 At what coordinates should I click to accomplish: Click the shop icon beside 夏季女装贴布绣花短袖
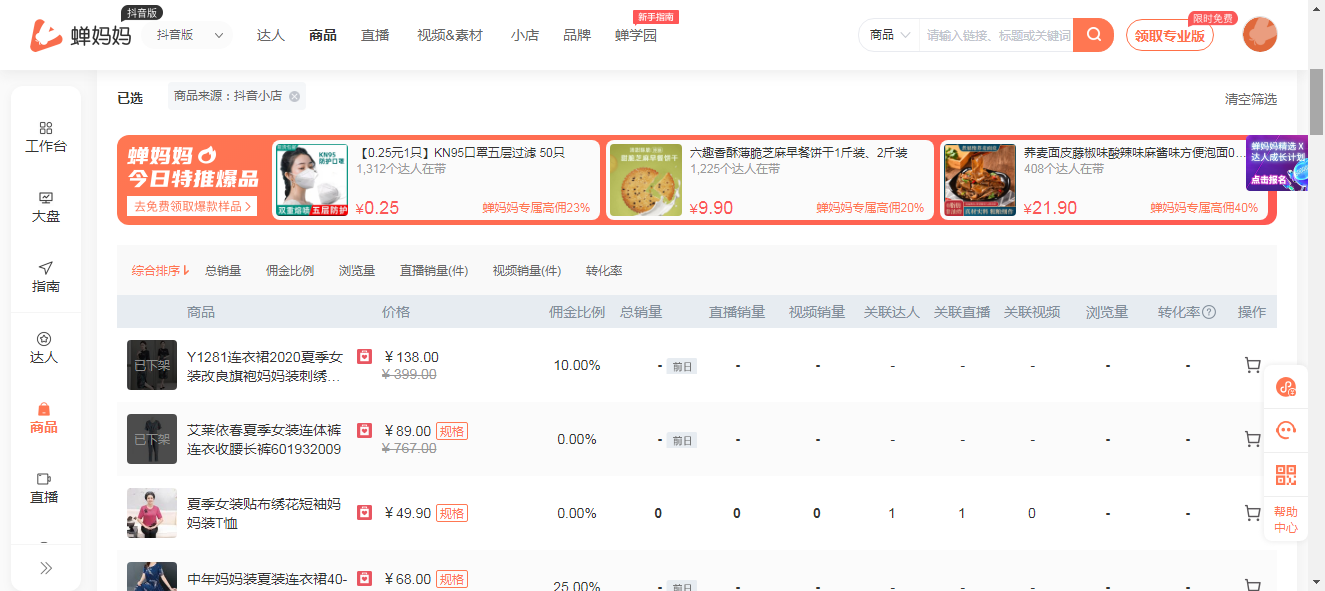coord(365,513)
